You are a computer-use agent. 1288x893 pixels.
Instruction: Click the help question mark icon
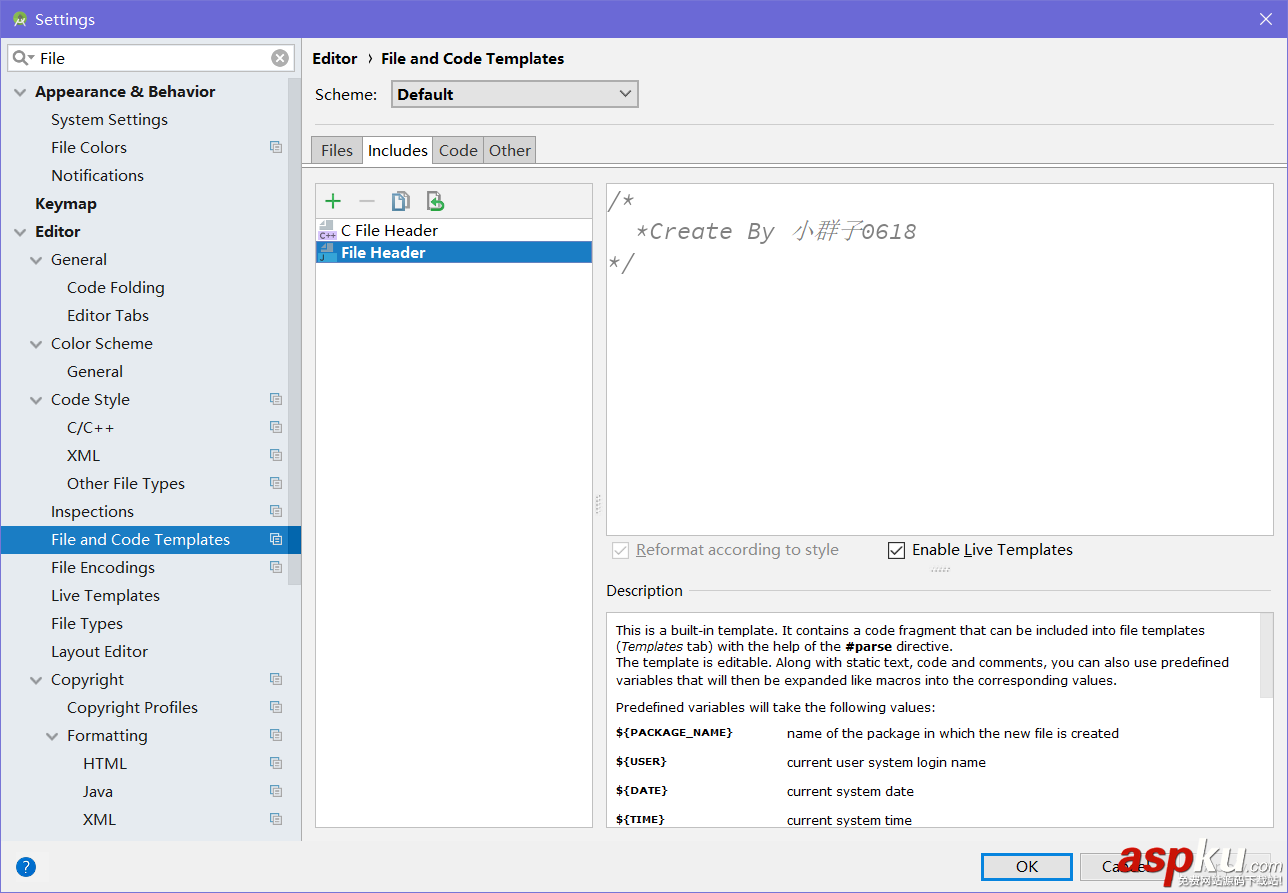[x=26, y=867]
